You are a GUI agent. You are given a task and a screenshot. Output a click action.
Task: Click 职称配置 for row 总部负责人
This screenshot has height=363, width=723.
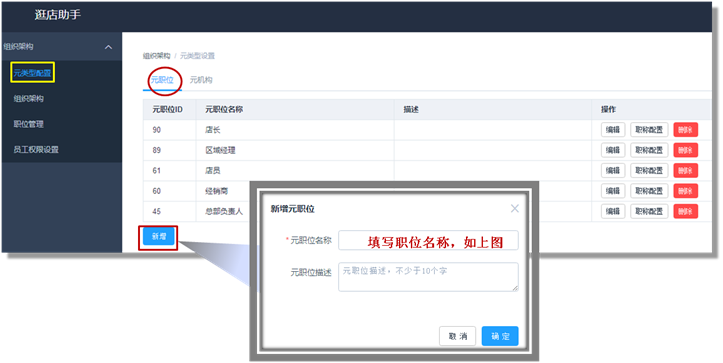click(x=649, y=211)
